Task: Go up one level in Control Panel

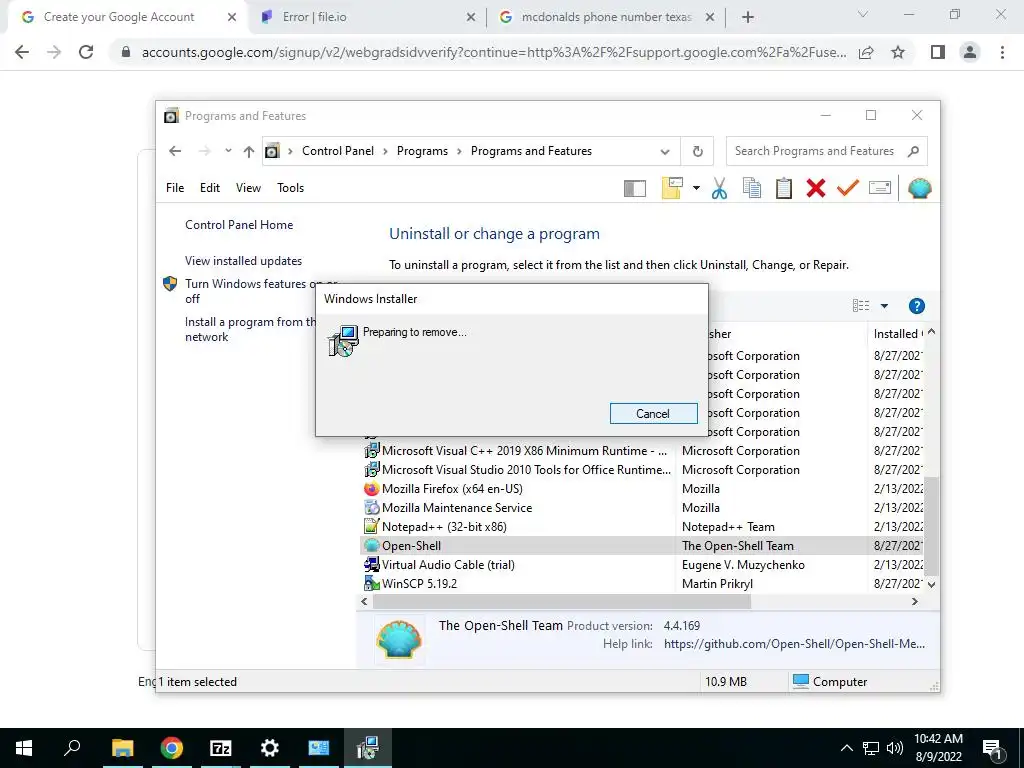Action: 249,152
